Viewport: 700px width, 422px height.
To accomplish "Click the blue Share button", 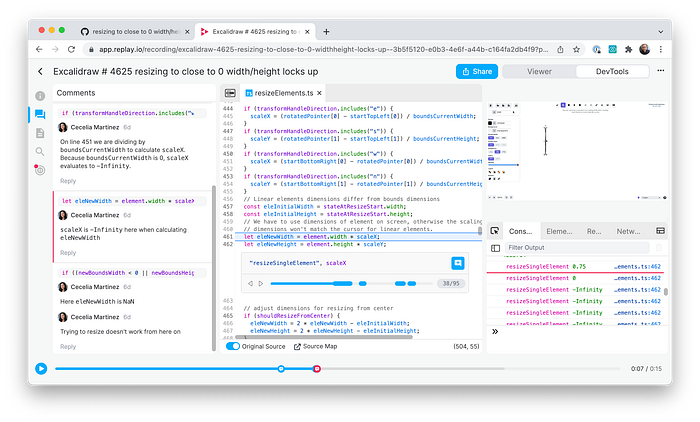I will click(x=476, y=71).
